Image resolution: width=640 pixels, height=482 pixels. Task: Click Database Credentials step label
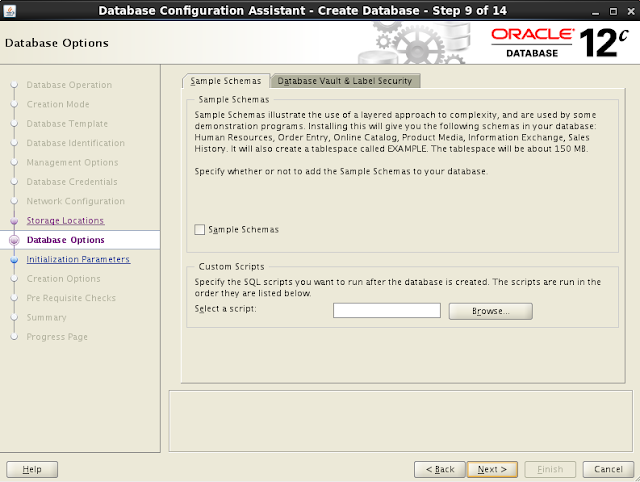72,182
